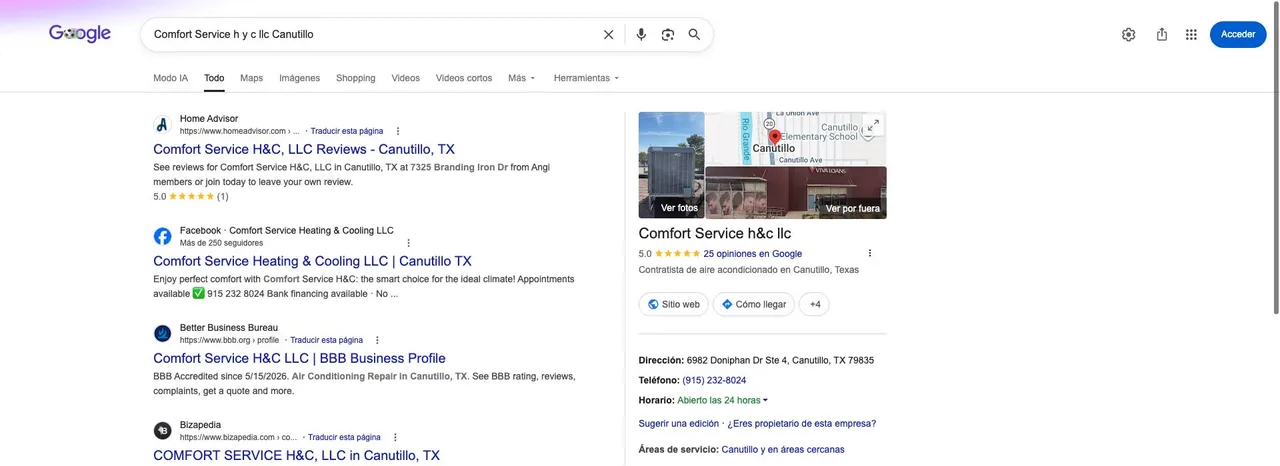This screenshot has width=1280, height=466.
Task: Switch to the Maps tab
Action: pos(251,78)
